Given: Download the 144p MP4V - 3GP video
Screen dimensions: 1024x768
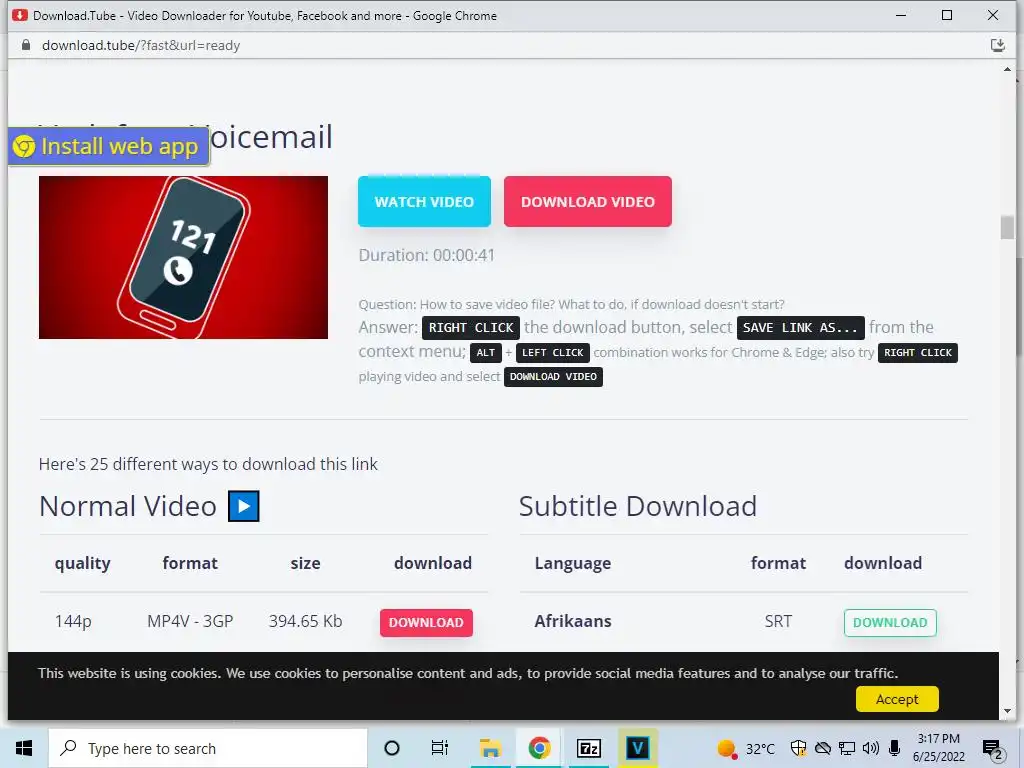Looking at the screenshot, I should point(426,622).
